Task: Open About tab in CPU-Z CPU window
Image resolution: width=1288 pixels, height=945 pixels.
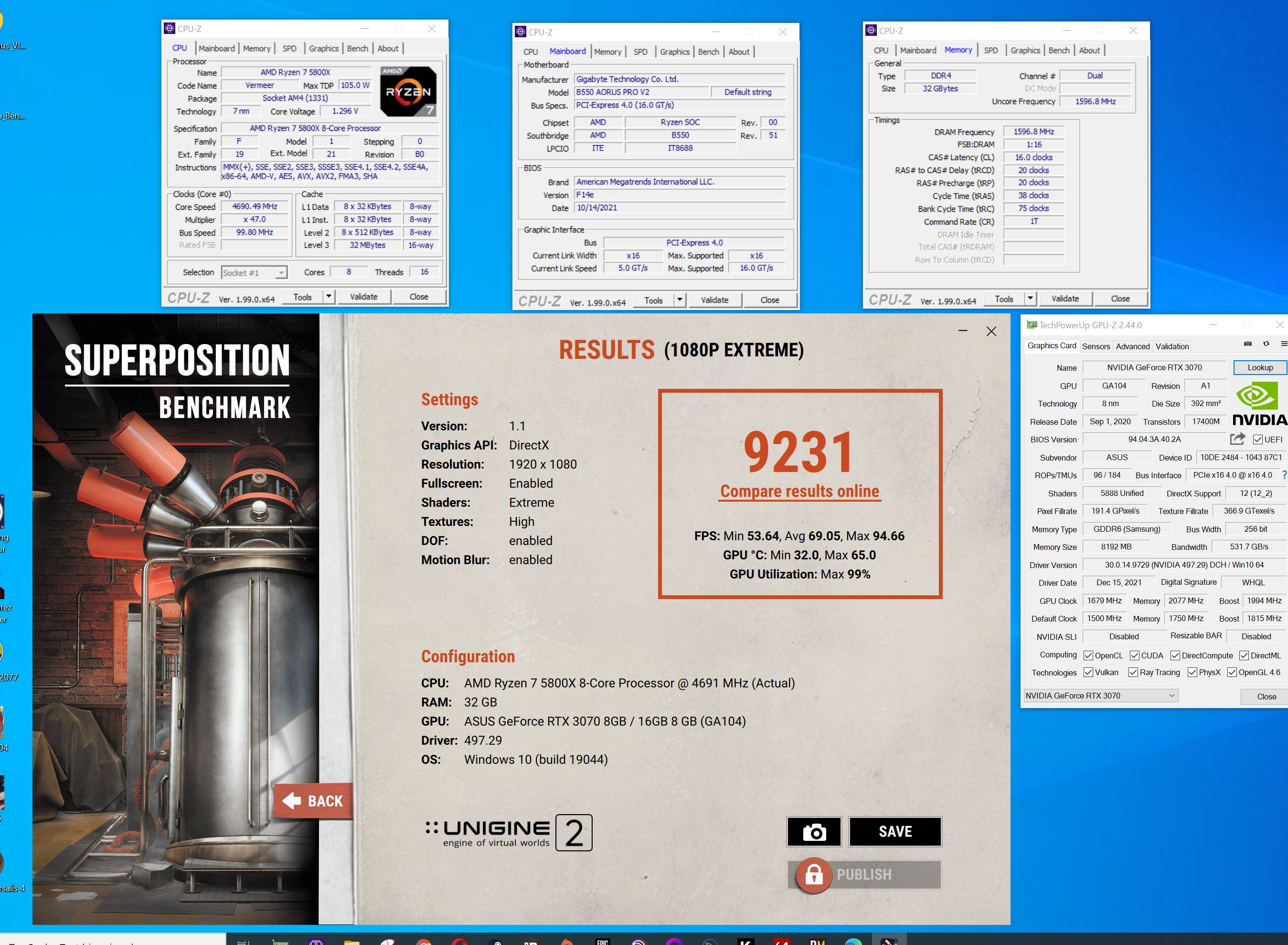Action: [x=388, y=49]
